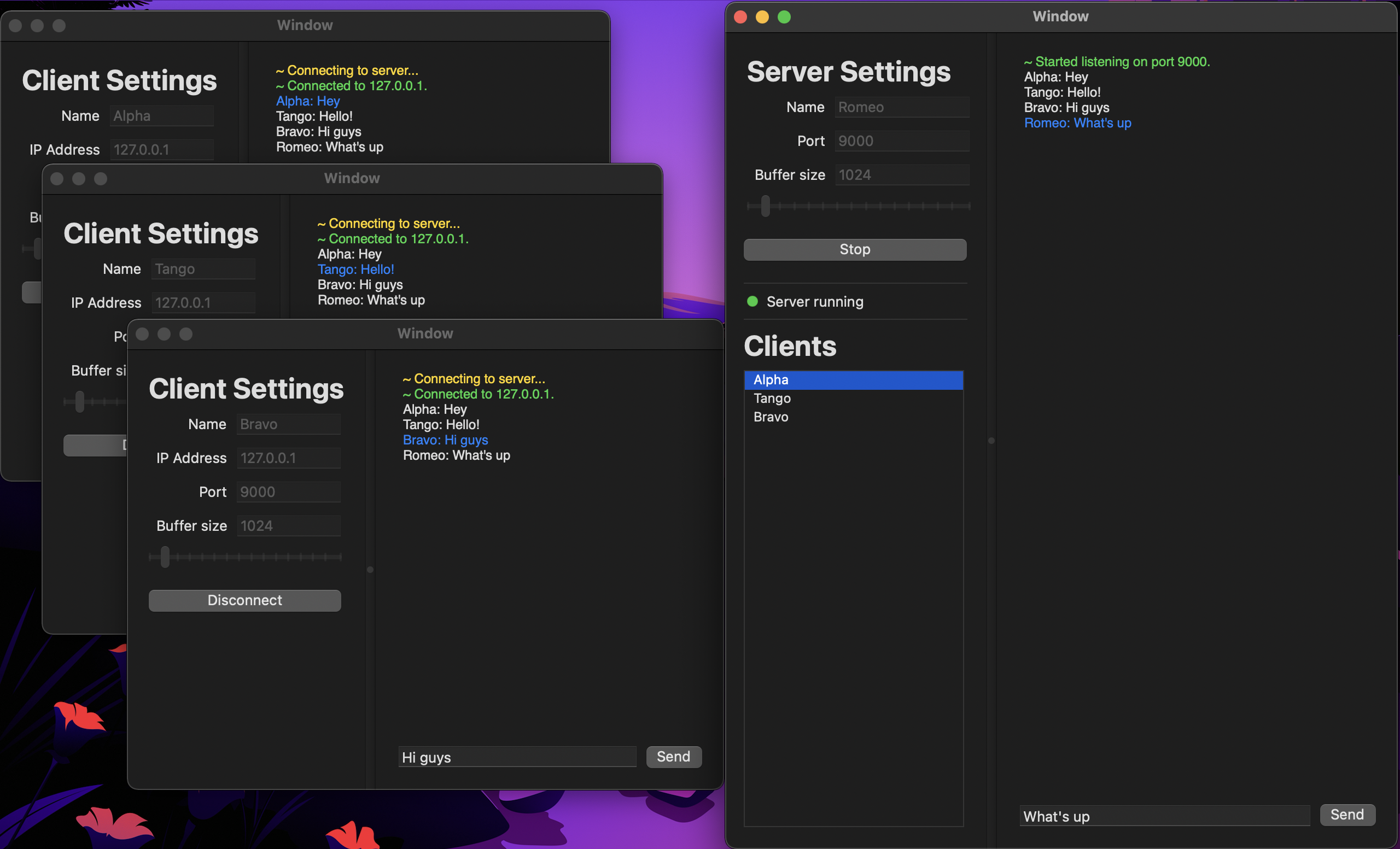Image resolution: width=1400 pixels, height=849 pixels.
Task: Click the red close button on server window
Action: [x=740, y=17]
